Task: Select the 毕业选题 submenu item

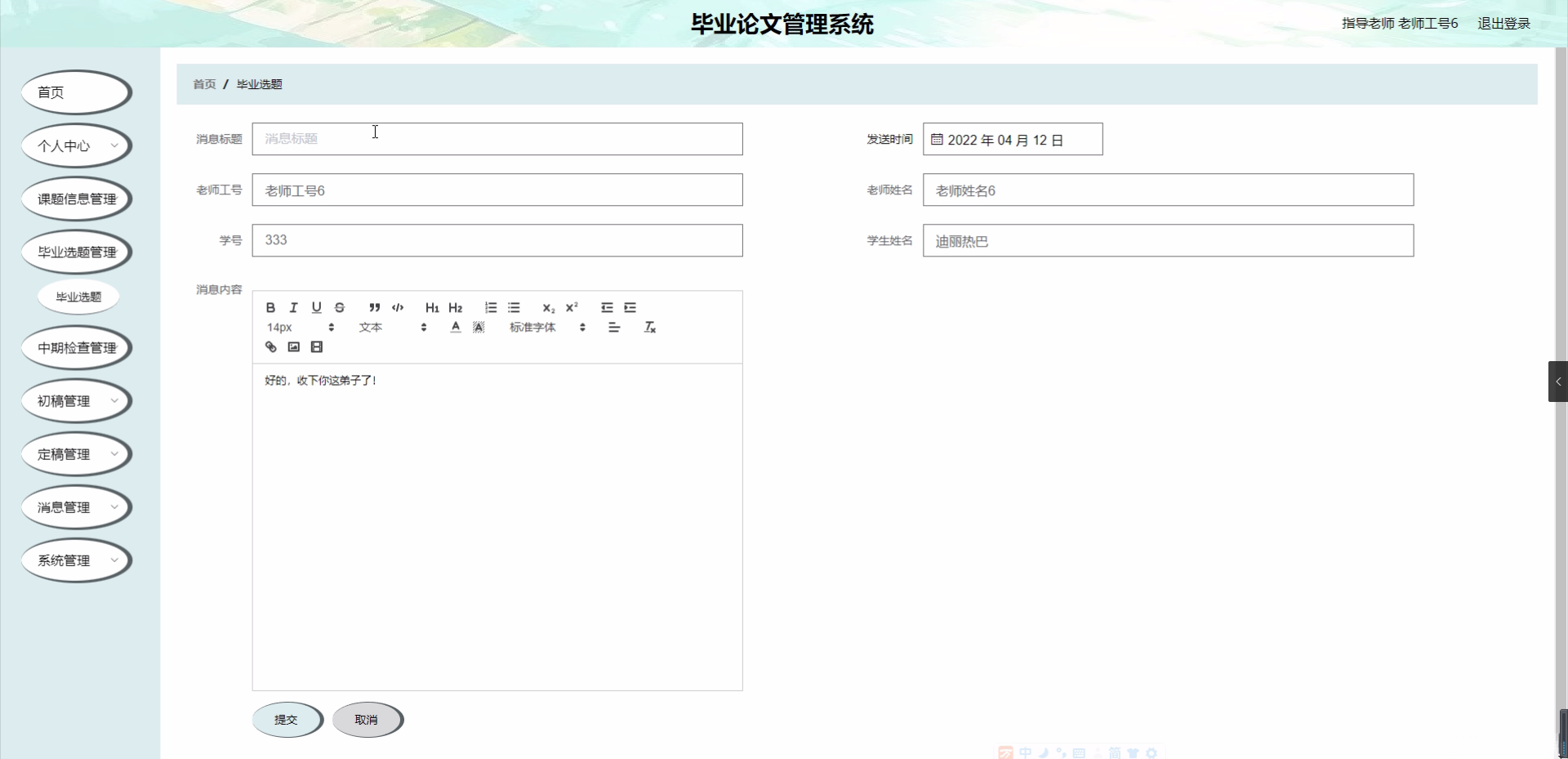Action: point(78,297)
